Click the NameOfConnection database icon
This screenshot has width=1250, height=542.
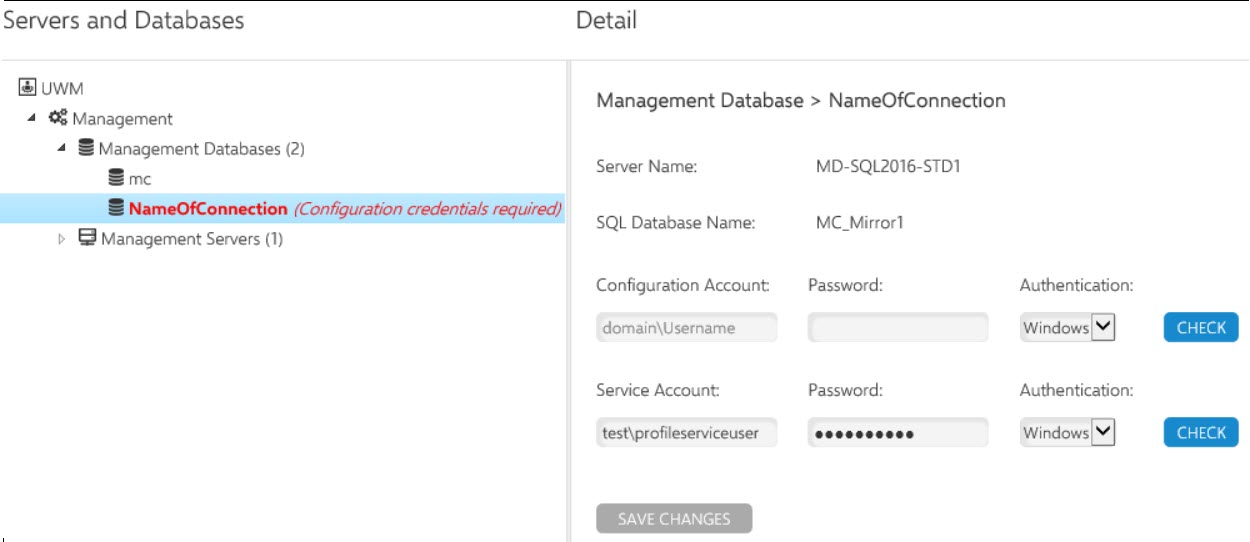pos(116,209)
